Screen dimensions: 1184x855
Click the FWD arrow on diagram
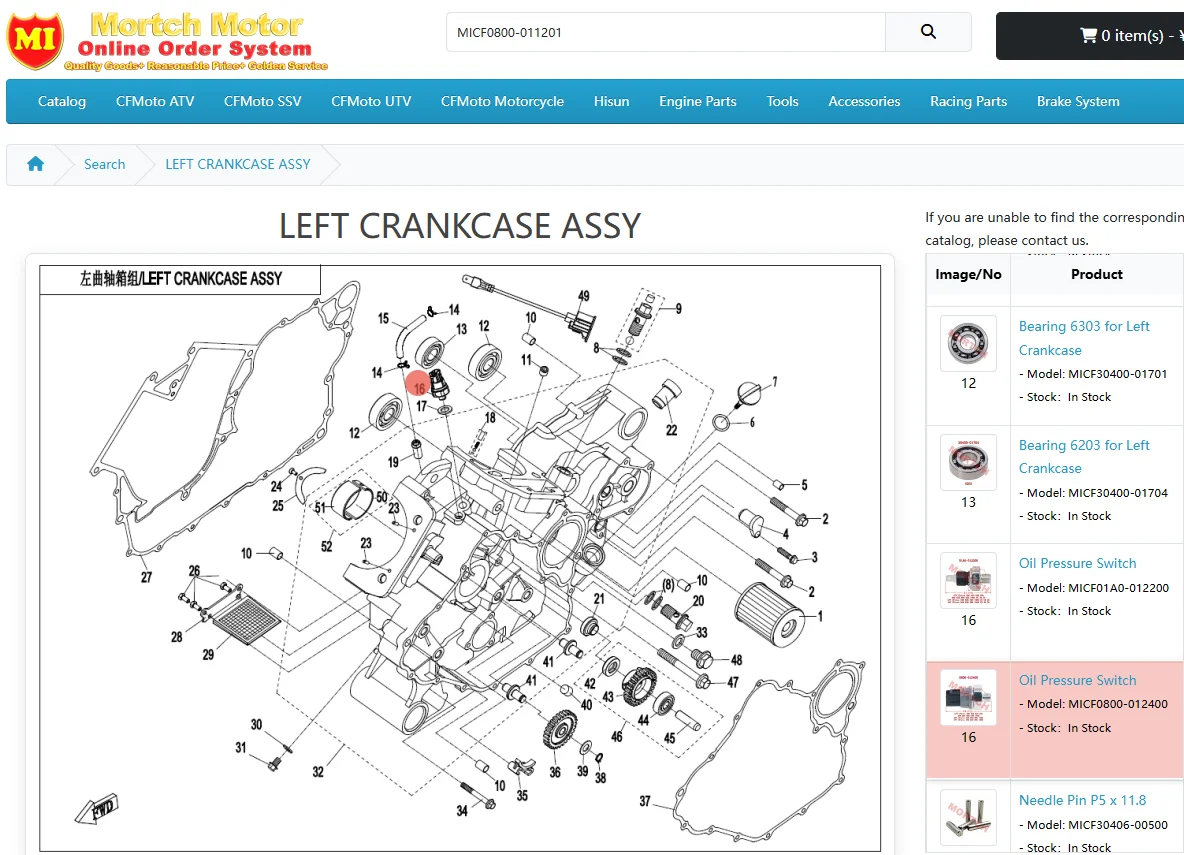click(x=97, y=810)
